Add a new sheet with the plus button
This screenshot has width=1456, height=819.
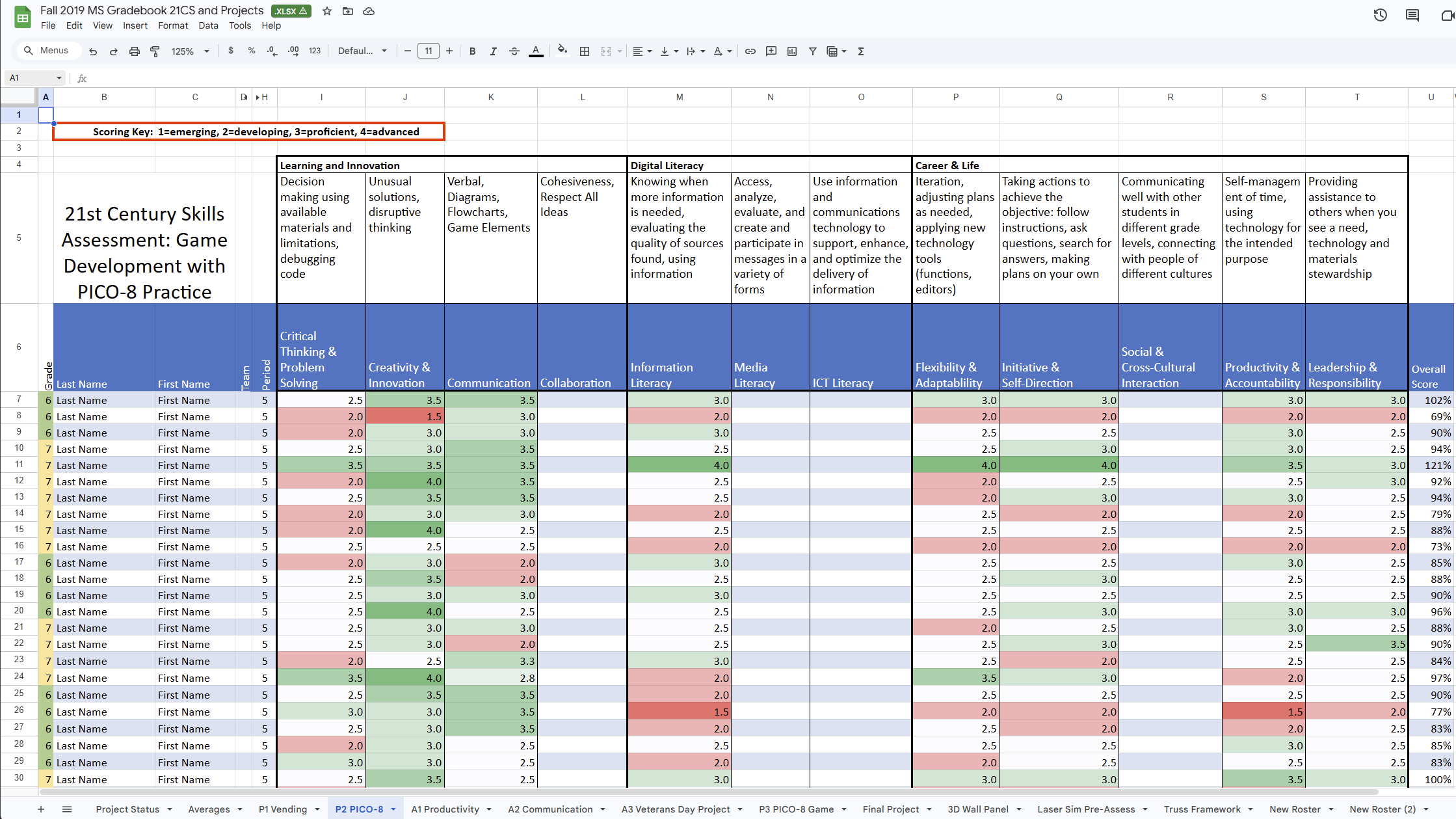click(41, 809)
